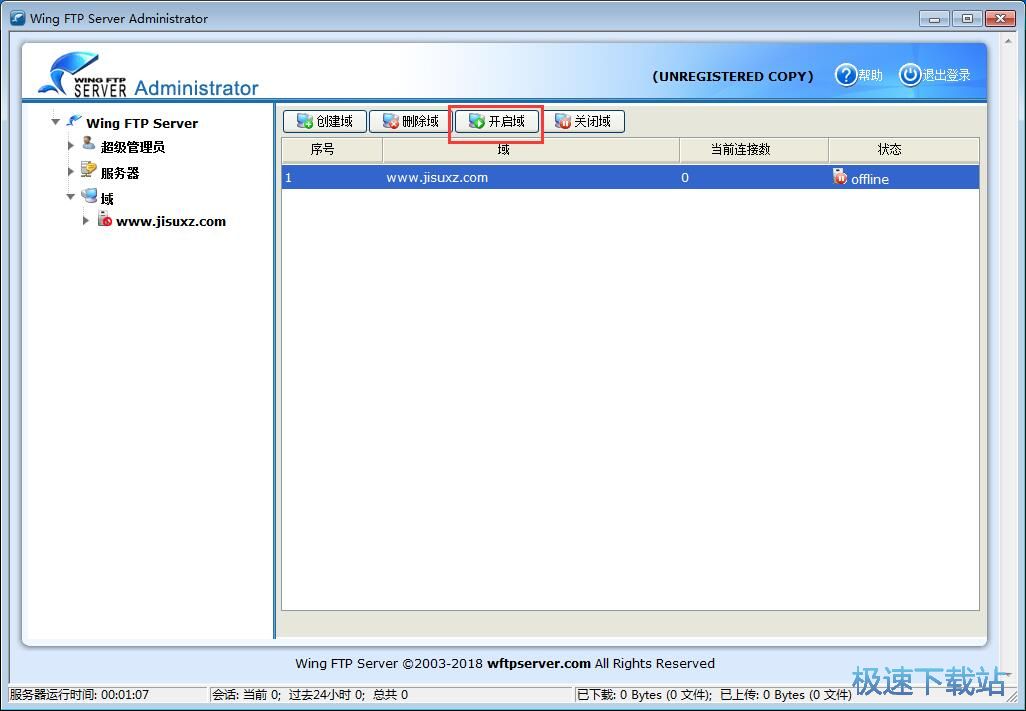Click the blue question mark help icon
This screenshot has width=1026, height=711.
coord(845,75)
